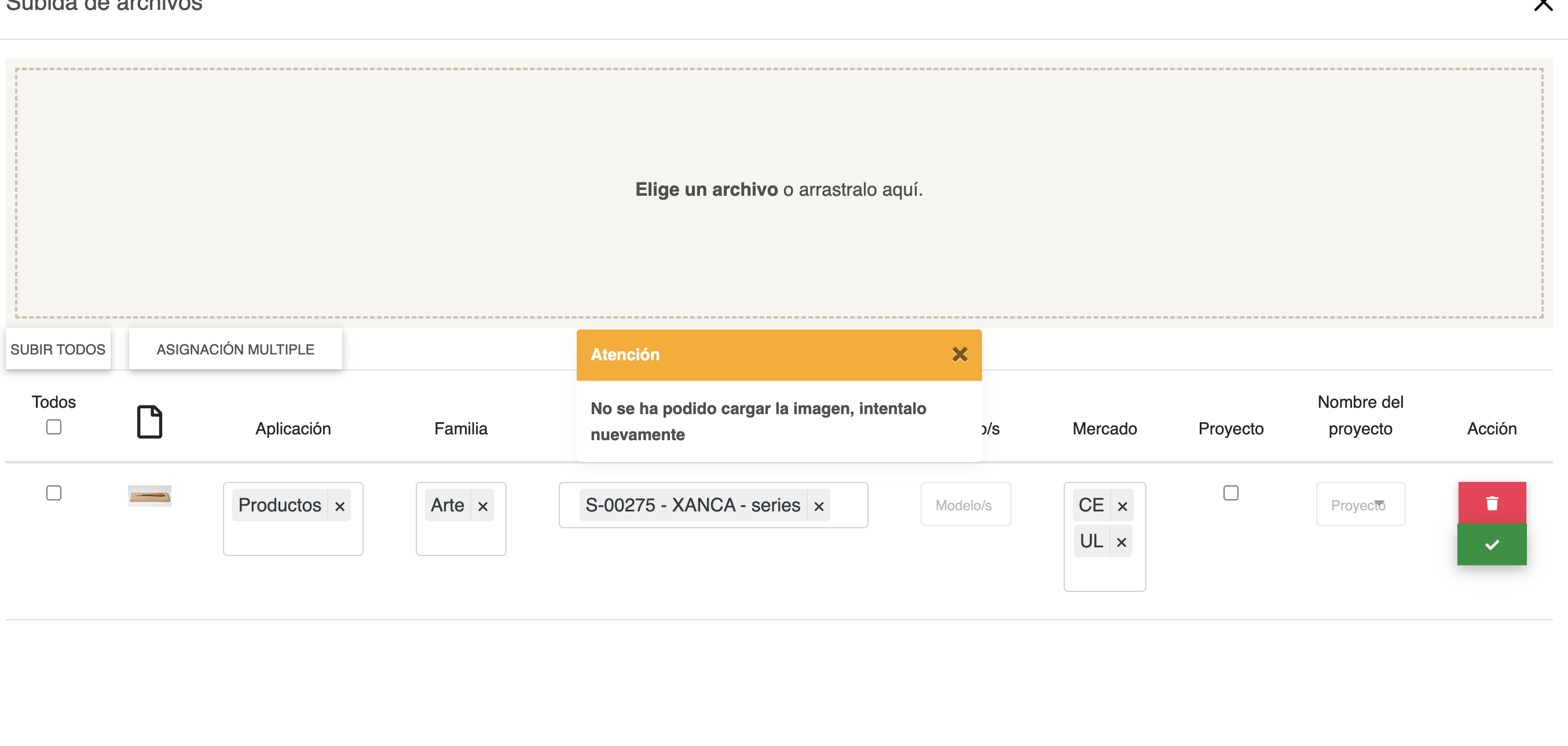Enable the Proyecto checkbox in row

coord(1230,493)
